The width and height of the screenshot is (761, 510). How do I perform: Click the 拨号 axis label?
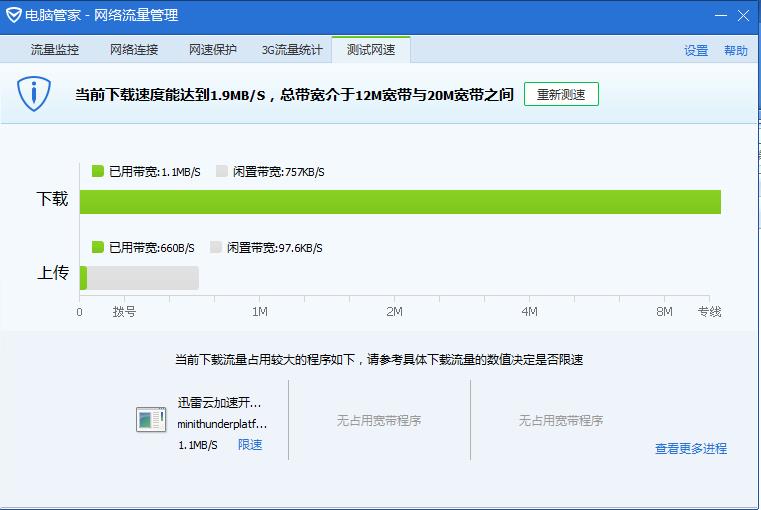tap(124, 312)
